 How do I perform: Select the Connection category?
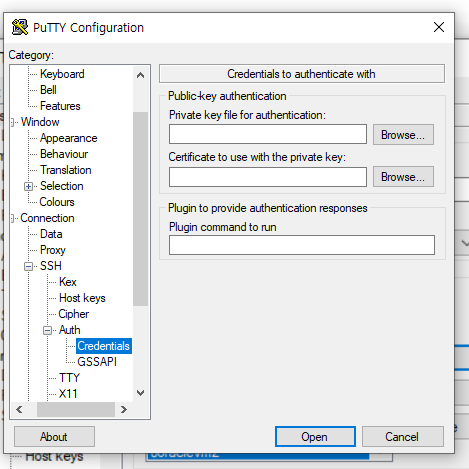click(47, 218)
